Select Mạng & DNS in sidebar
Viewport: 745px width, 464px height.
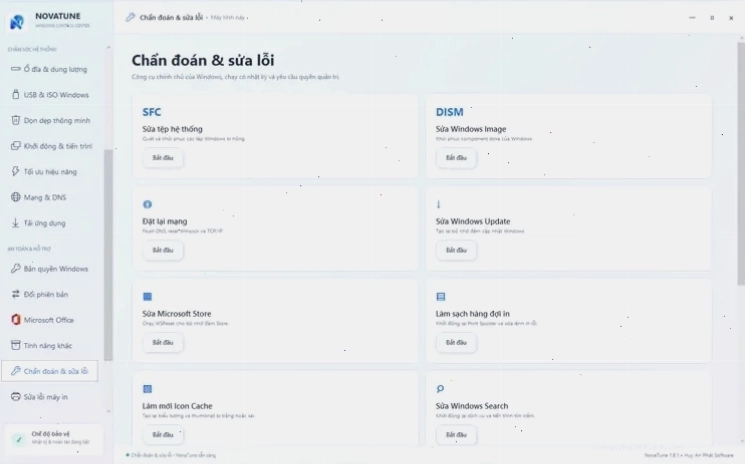(x=49, y=197)
